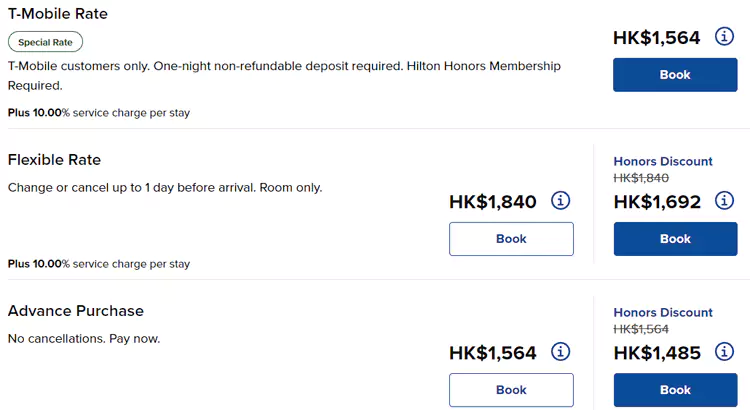Click the crossed-out HK$1,840 price
Viewport: 750px width, 410px height.
click(x=641, y=178)
